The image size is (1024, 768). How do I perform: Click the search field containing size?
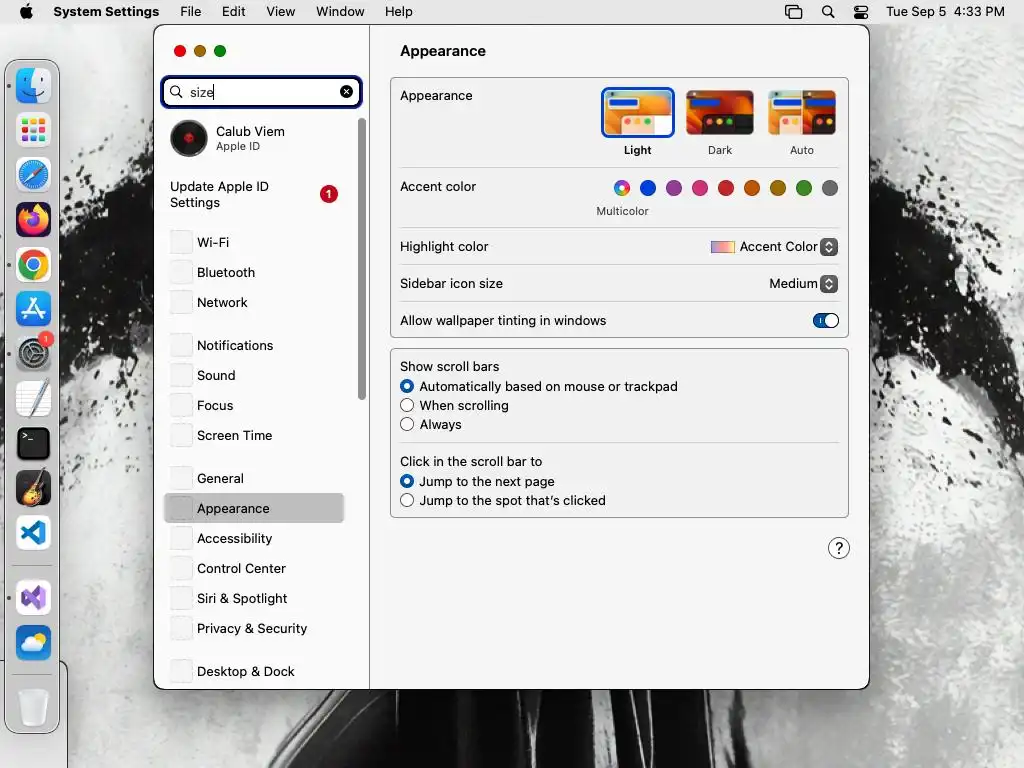click(261, 91)
